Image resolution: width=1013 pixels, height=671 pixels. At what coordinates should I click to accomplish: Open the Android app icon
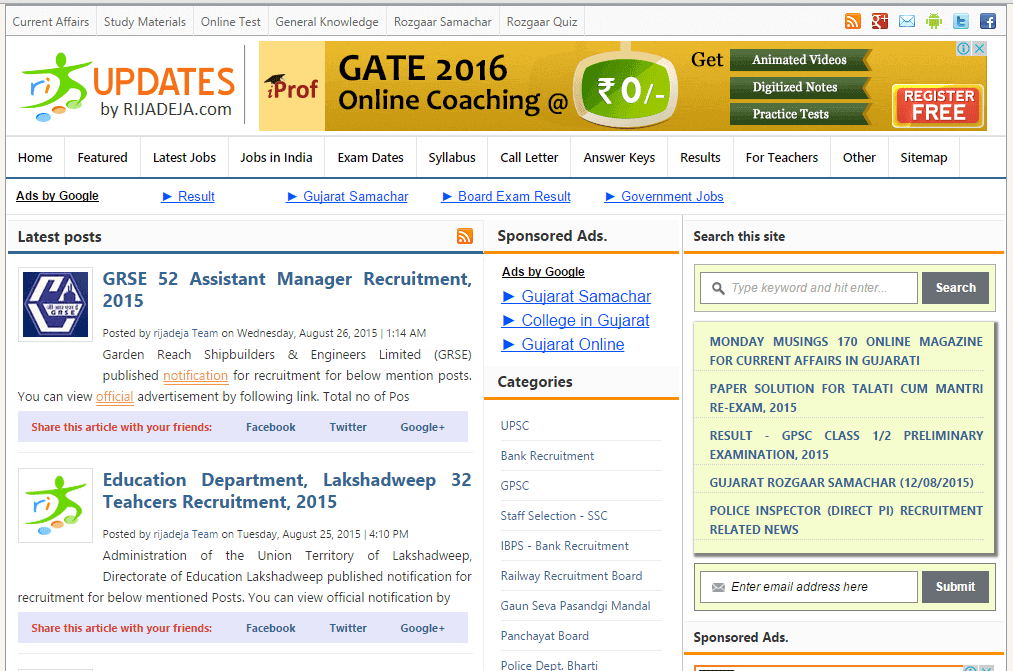(933, 20)
